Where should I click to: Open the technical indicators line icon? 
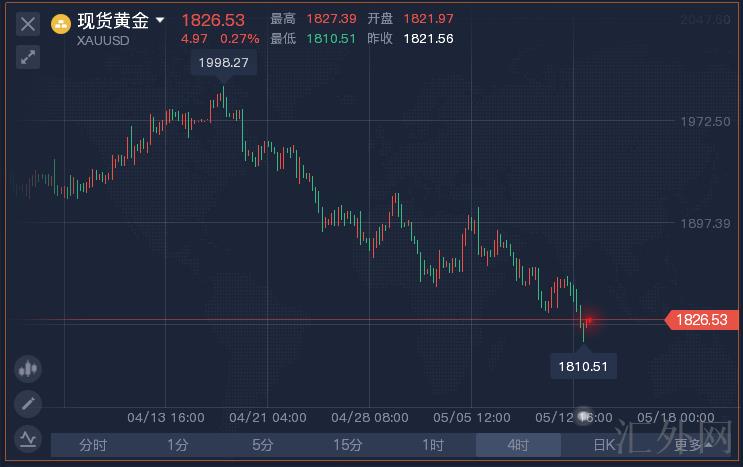point(28,438)
